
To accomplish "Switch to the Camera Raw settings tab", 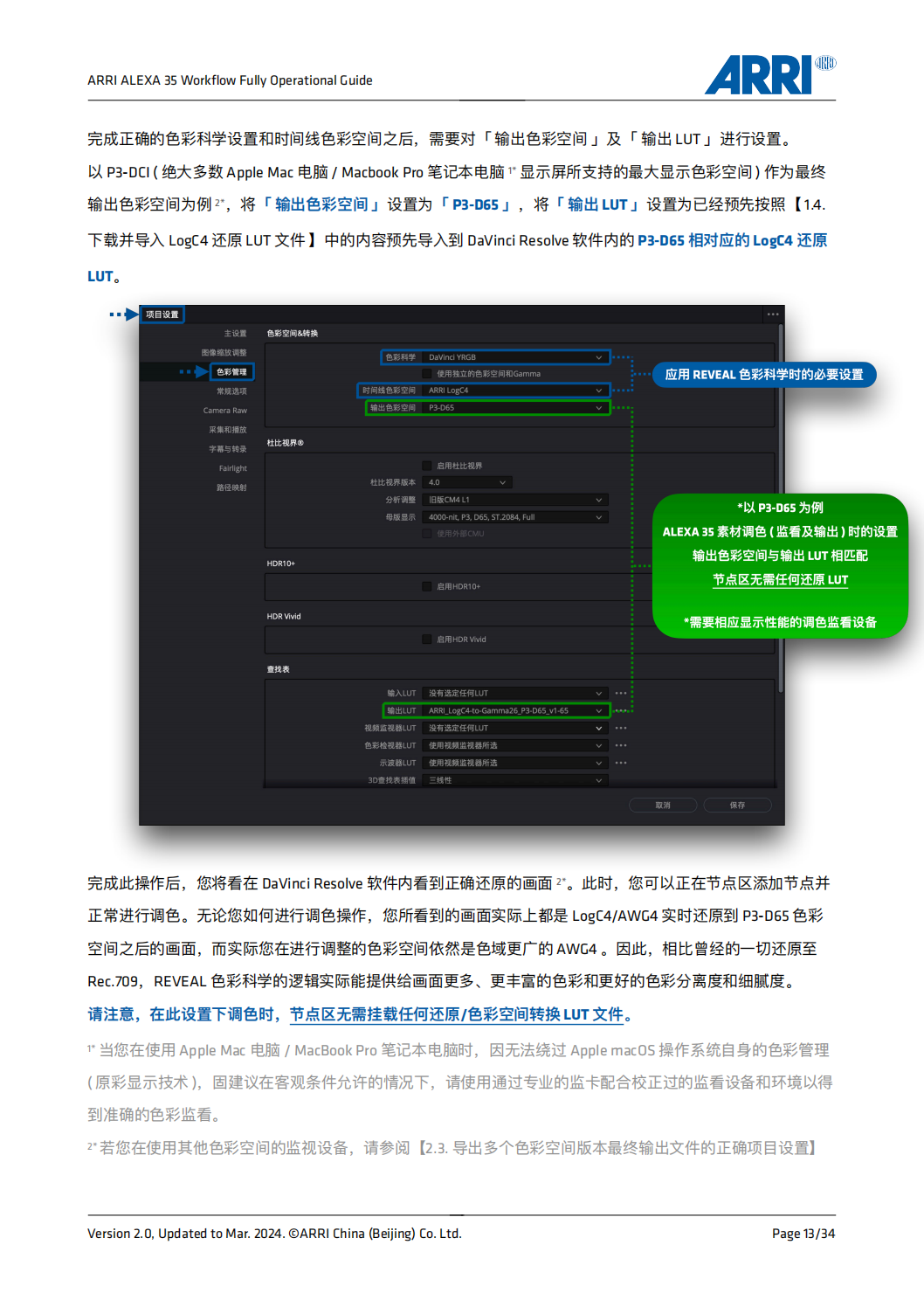I will [225, 410].
